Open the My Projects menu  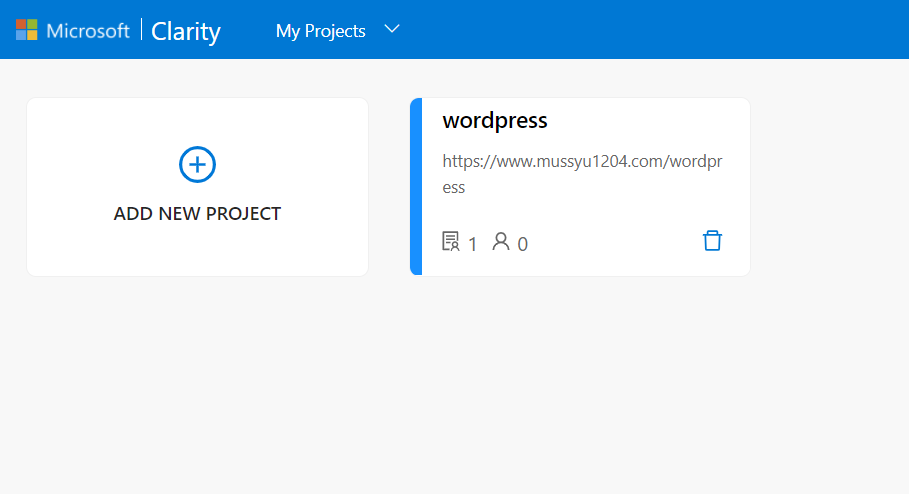click(x=321, y=31)
